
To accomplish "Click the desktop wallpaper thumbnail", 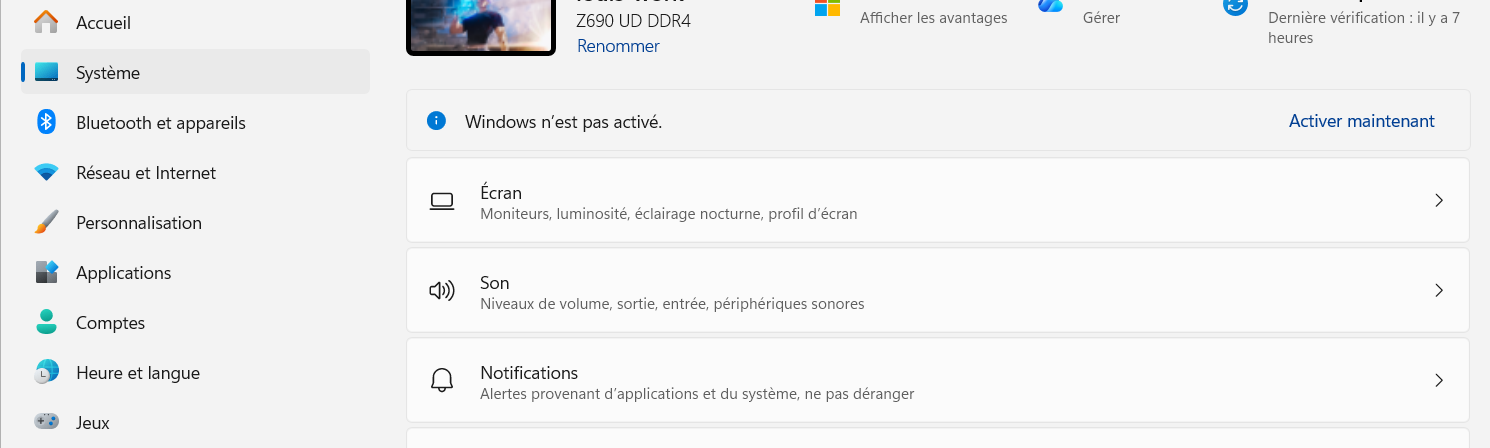I will 480,24.
